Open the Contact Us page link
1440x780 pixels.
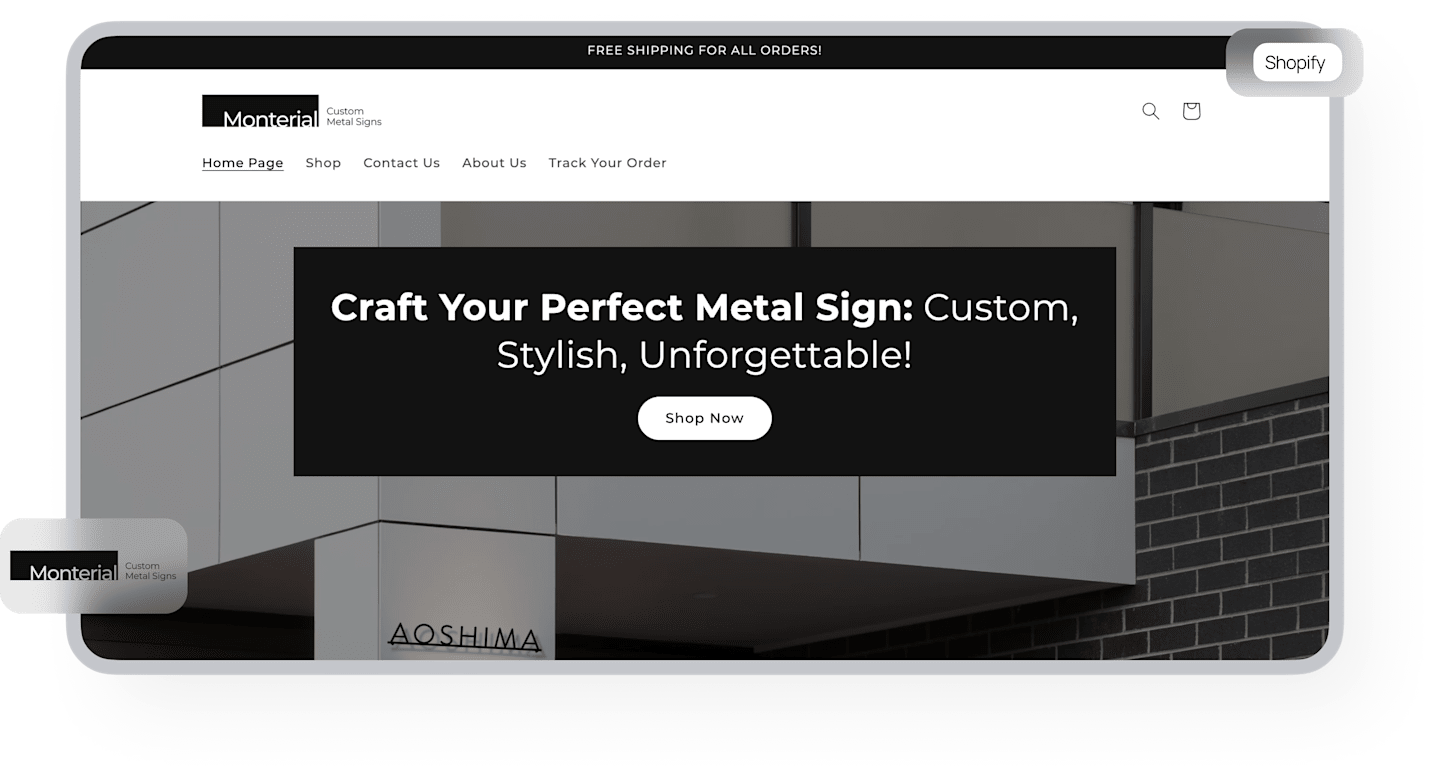pos(401,163)
